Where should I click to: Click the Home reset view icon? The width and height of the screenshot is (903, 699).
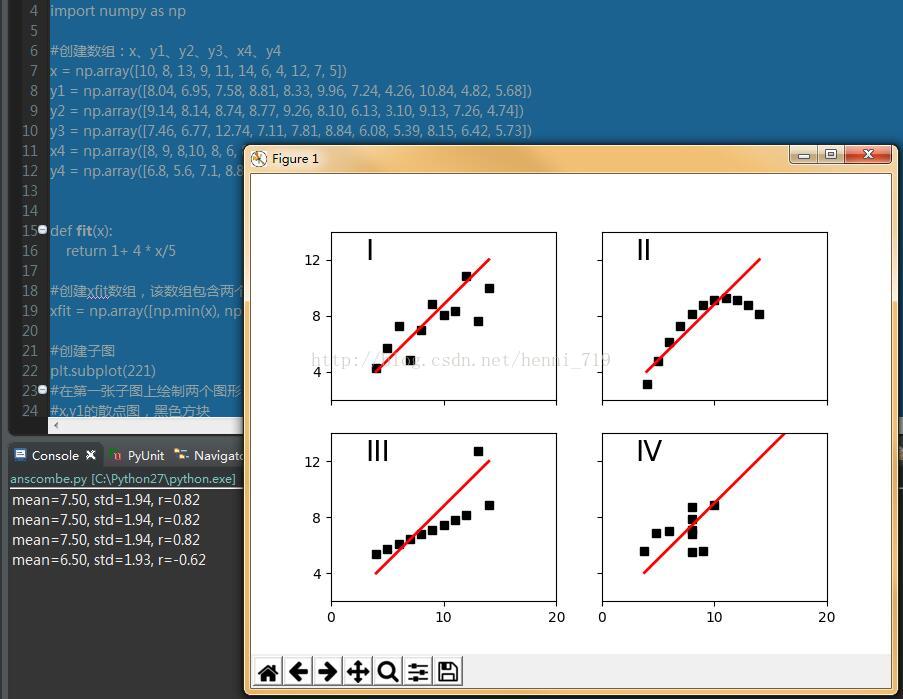[x=268, y=671]
